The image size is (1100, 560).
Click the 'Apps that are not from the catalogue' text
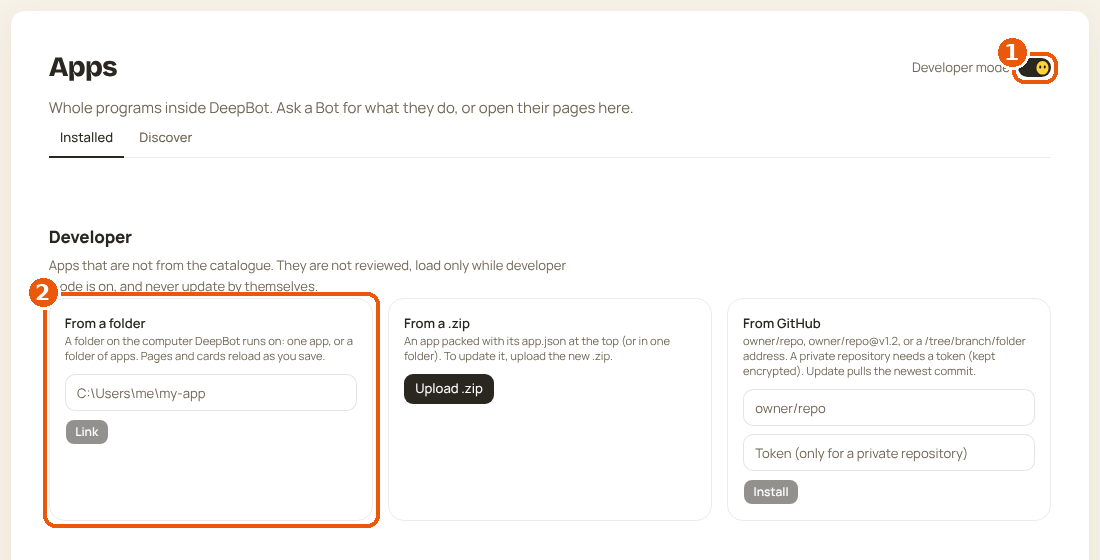pos(307,276)
